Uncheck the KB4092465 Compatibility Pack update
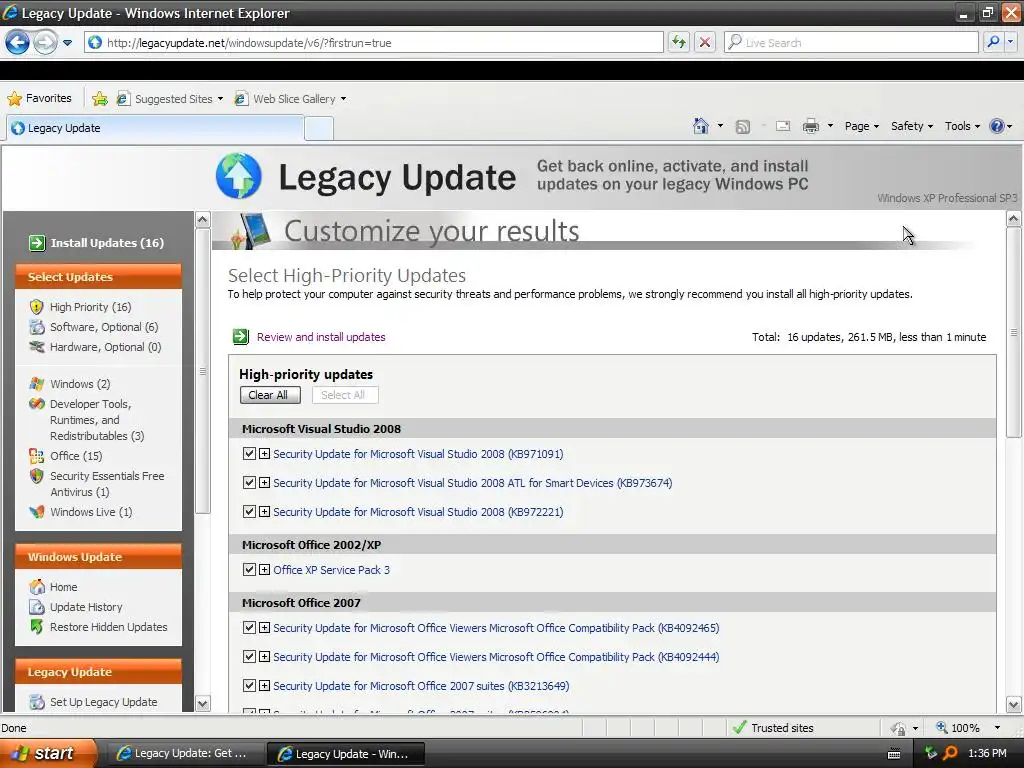 point(249,628)
